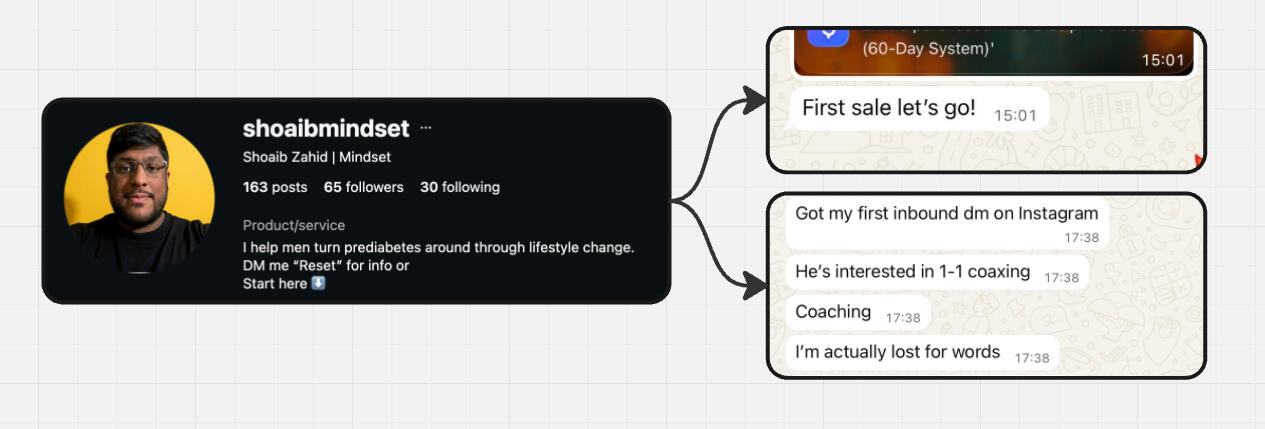Select 'Got my first inbound dm on Instagram' message
Image resolution: width=1265 pixels, height=429 pixels.
pos(947,223)
